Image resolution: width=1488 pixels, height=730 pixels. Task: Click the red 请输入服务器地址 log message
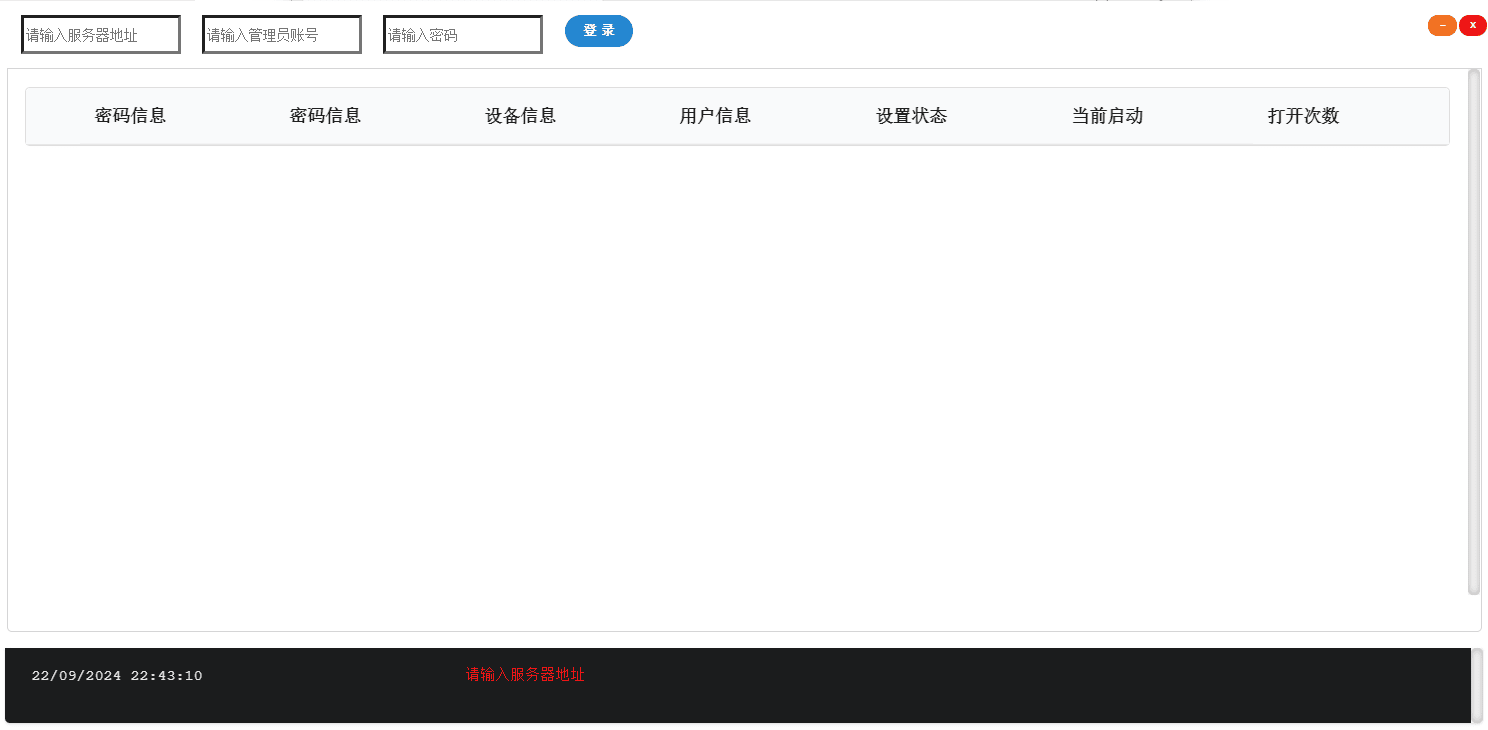(525, 675)
